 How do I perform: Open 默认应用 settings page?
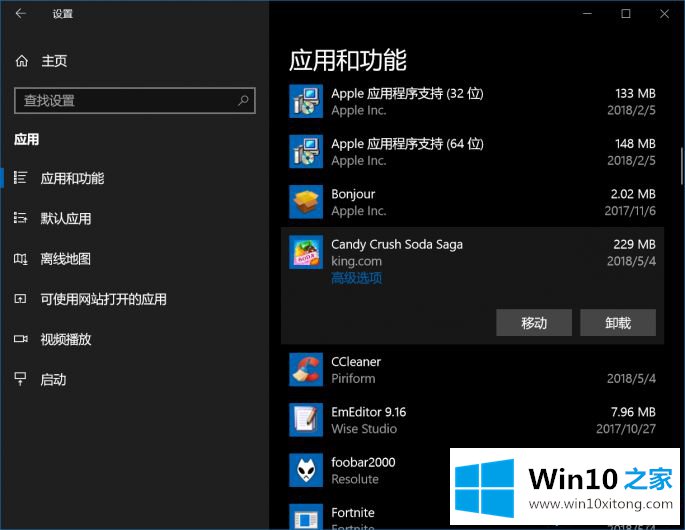tap(66, 218)
